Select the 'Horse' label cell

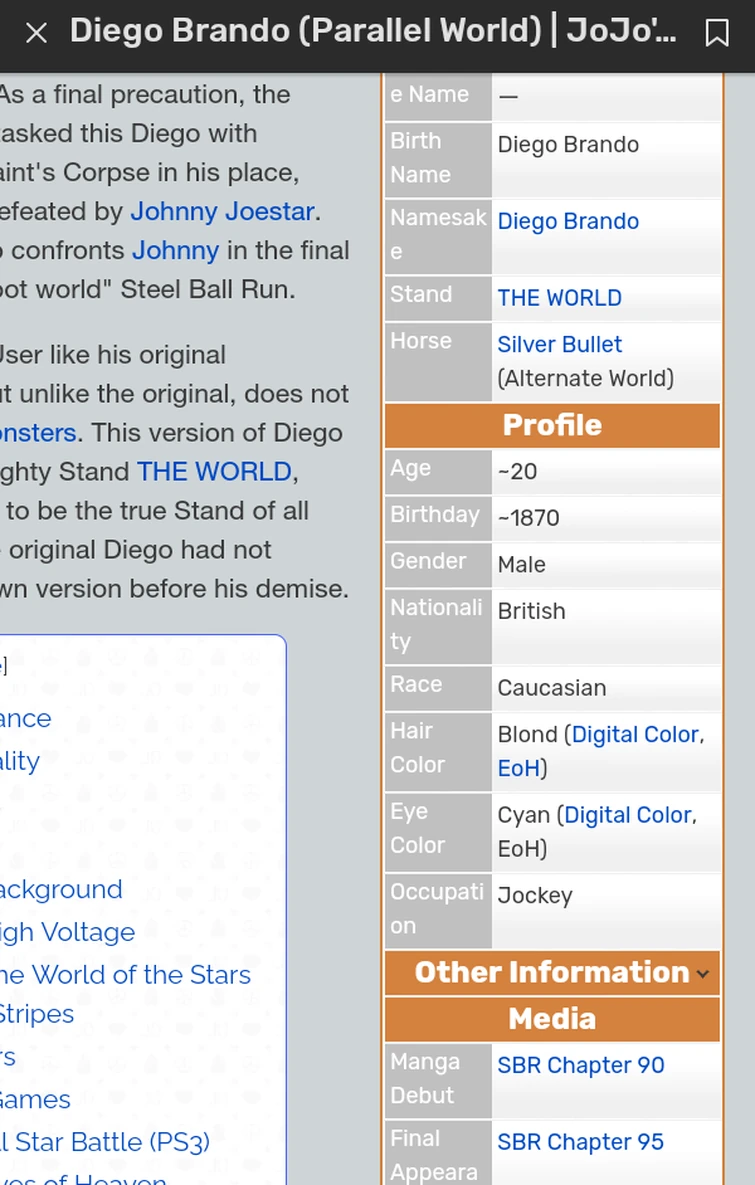(438, 361)
